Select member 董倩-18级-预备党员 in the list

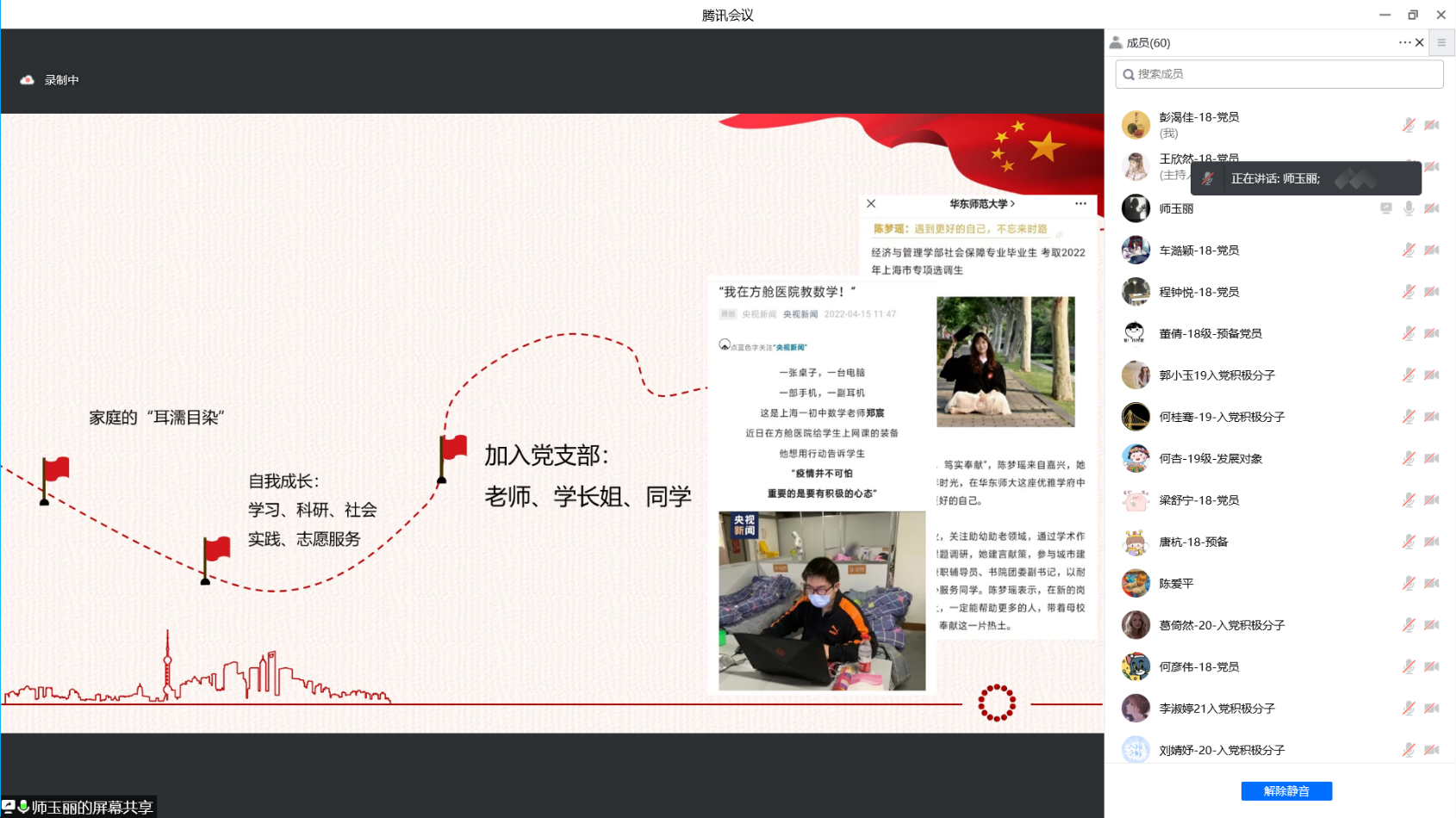pos(1279,333)
